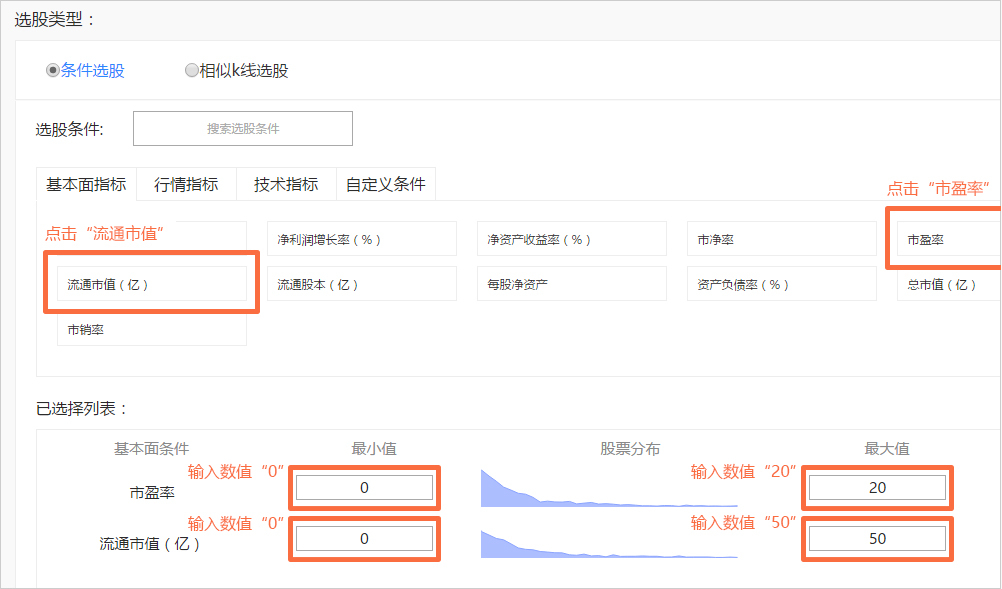Switch to the 技术指标 tab
Screen dimensions: 1002x589
click(x=286, y=185)
